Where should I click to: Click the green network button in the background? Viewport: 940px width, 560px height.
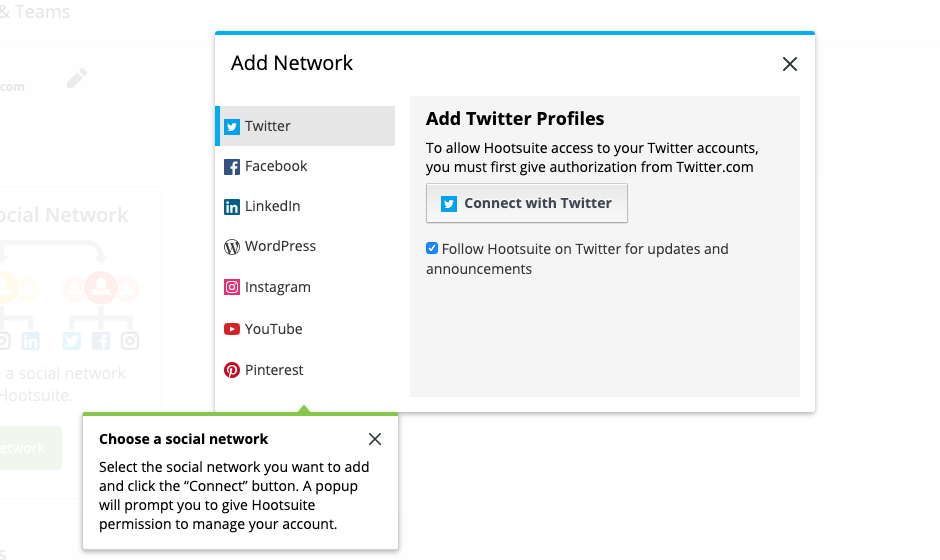click(x=30, y=448)
